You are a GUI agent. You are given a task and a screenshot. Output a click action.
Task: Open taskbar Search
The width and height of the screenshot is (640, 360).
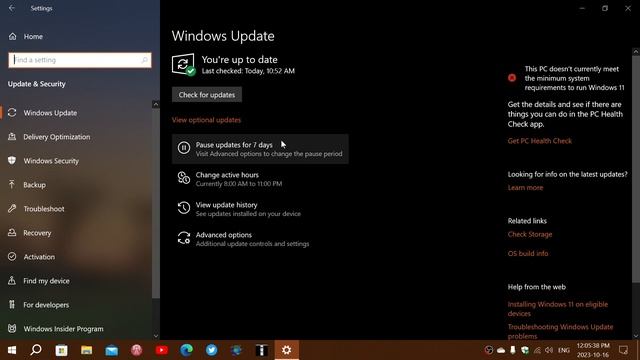(36, 350)
